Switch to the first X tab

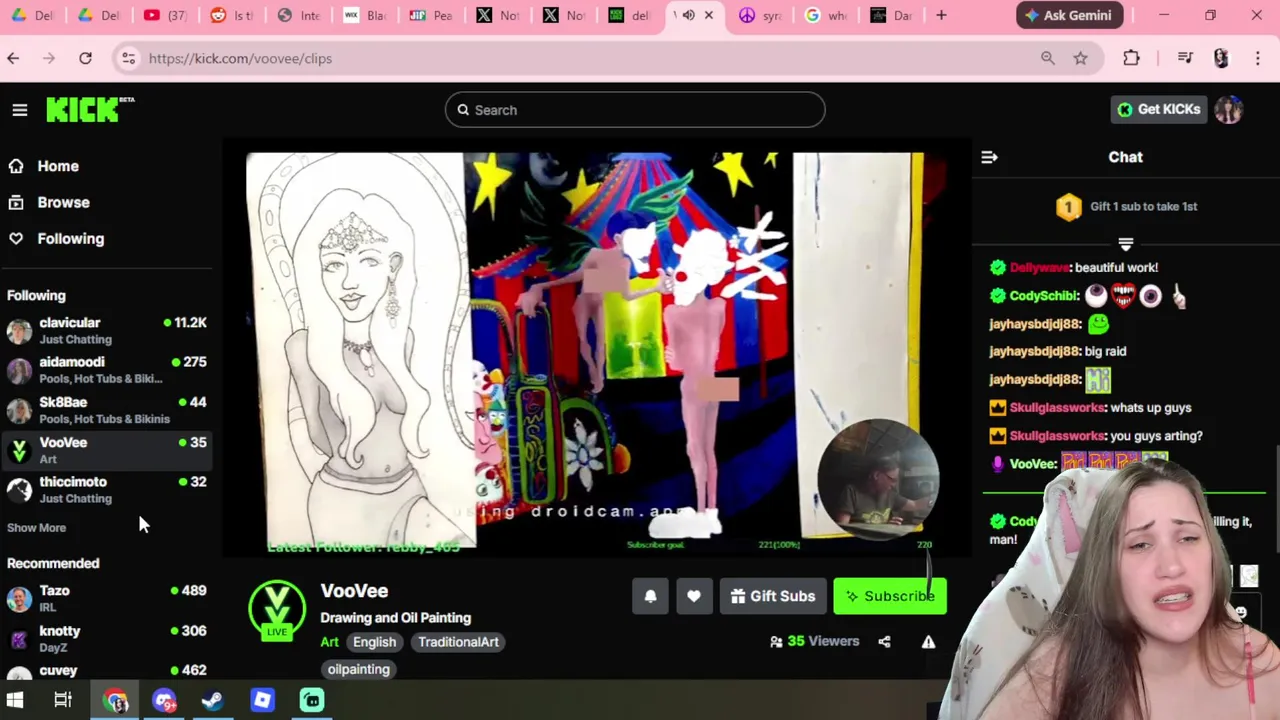click(x=497, y=15)
